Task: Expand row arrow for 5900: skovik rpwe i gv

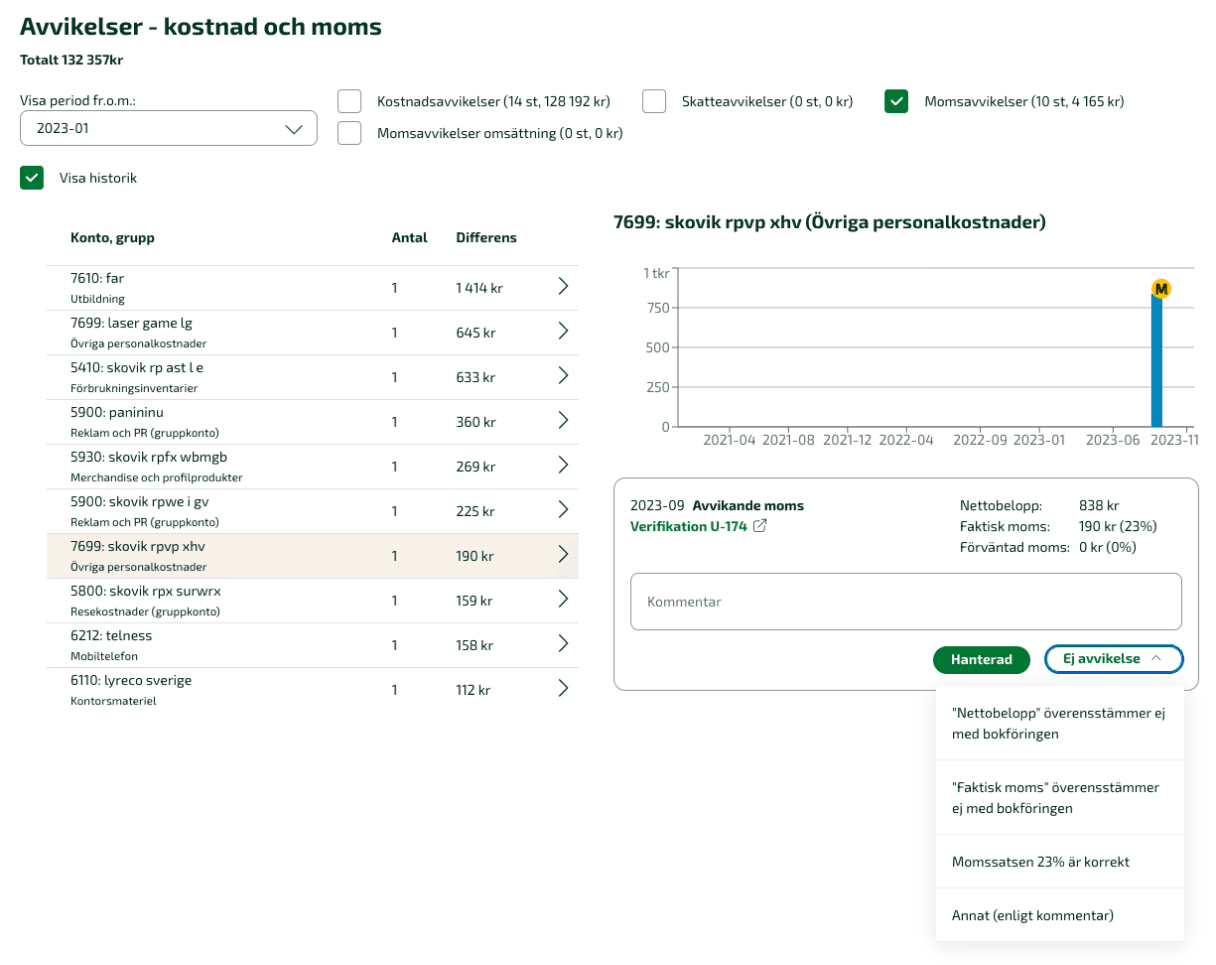Action: [x=563, y=510]
